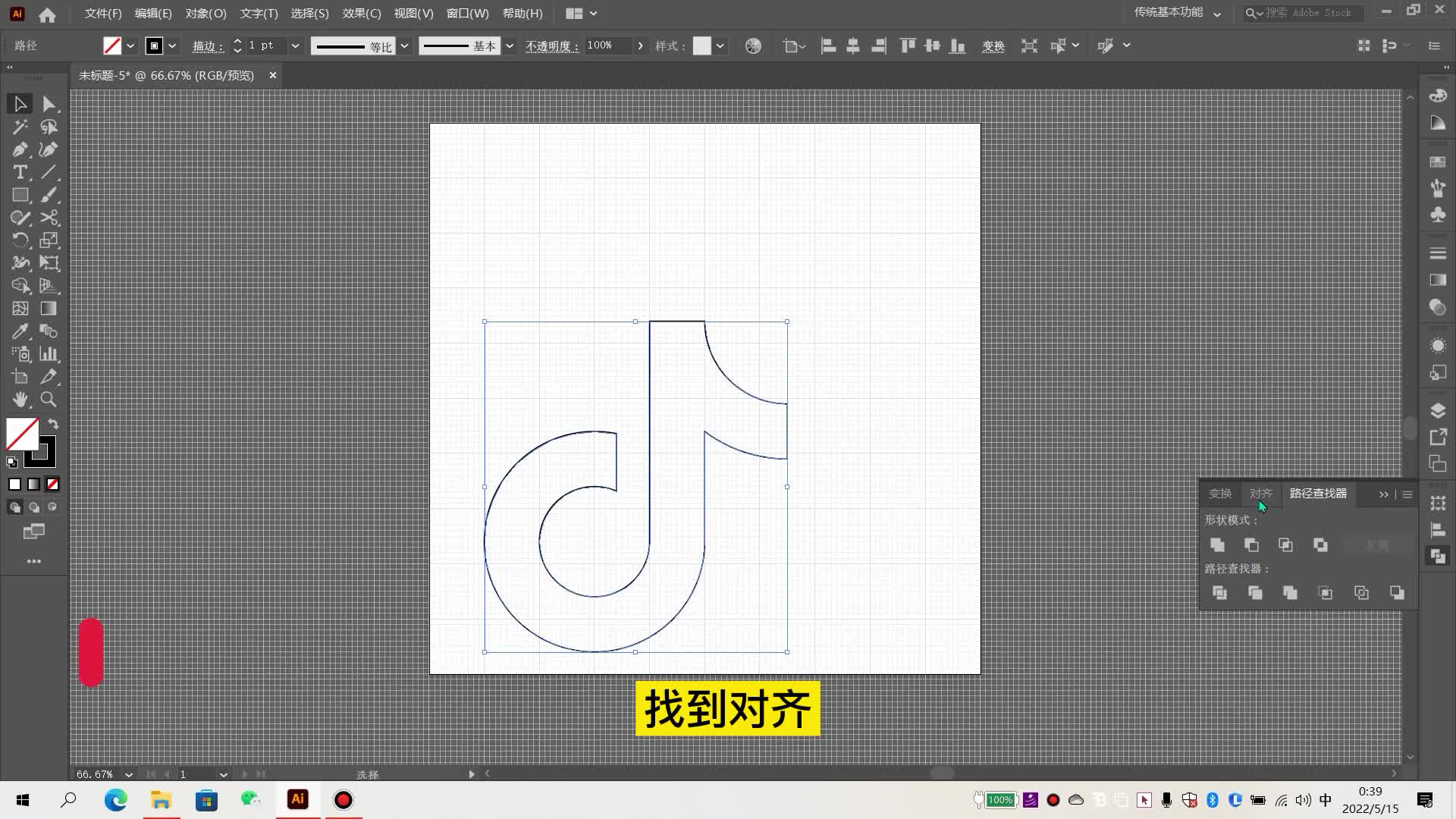Switch paint mode to Gradient
1456x819 pixels.
33,484
